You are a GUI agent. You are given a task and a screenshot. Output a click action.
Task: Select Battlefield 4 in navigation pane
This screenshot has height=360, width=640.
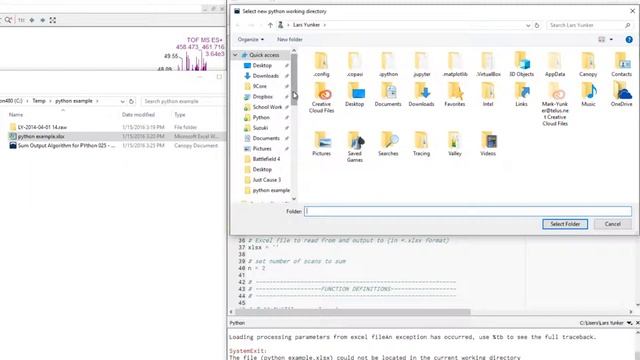pos(266,159)
